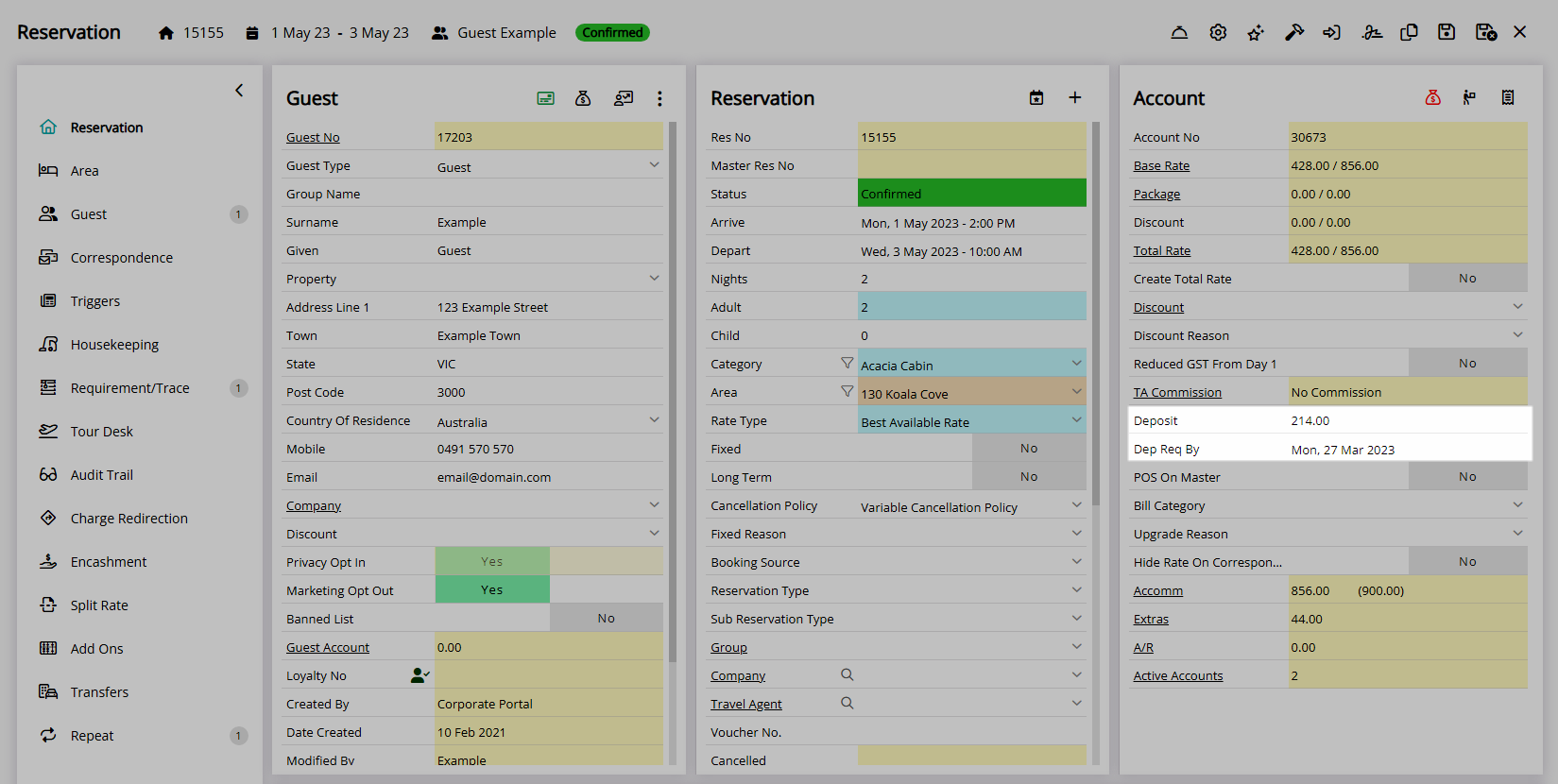Click the Base Rate link
1558x784 pixels.
pyautogui.click(x=1161, y=165)
